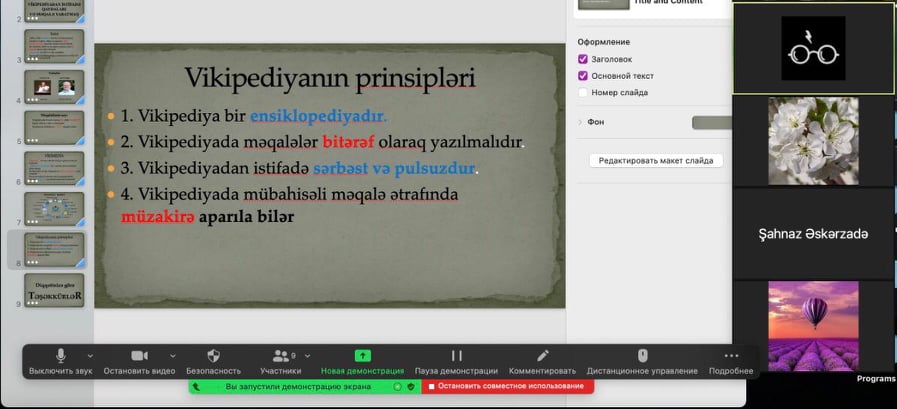Image resolution: width=897 pixels, height=409 pixels.
Task: Select slide 4 thumbnail with two photos
Action: [54, 87]
